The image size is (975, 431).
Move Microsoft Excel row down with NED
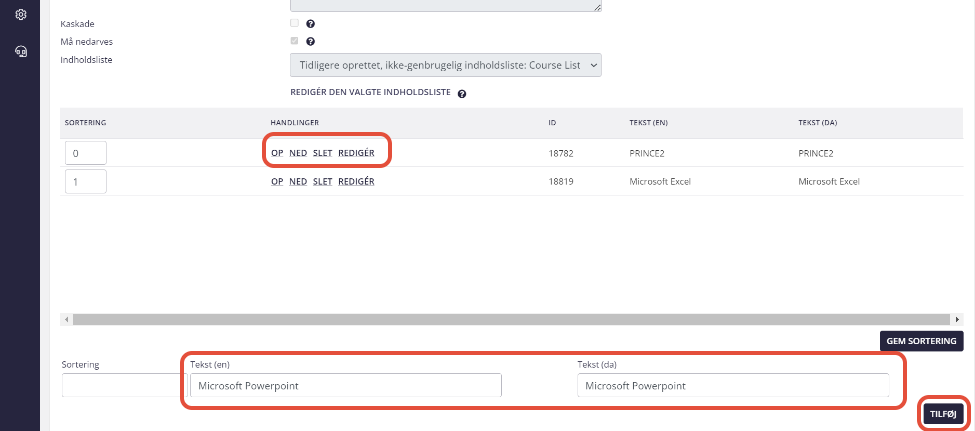point(298,182)
